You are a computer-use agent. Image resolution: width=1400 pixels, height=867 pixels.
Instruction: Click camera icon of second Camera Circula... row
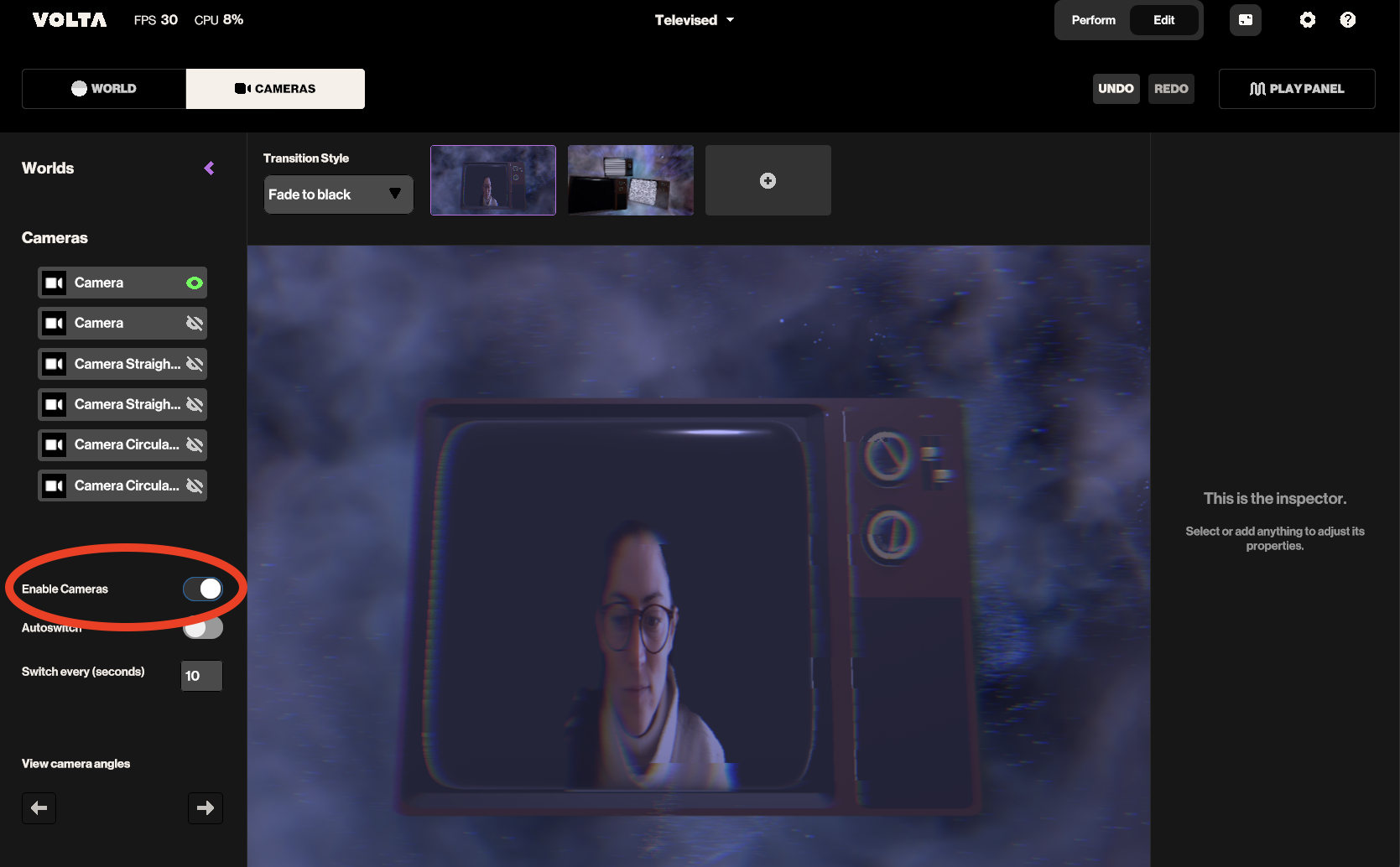[55, 485]
